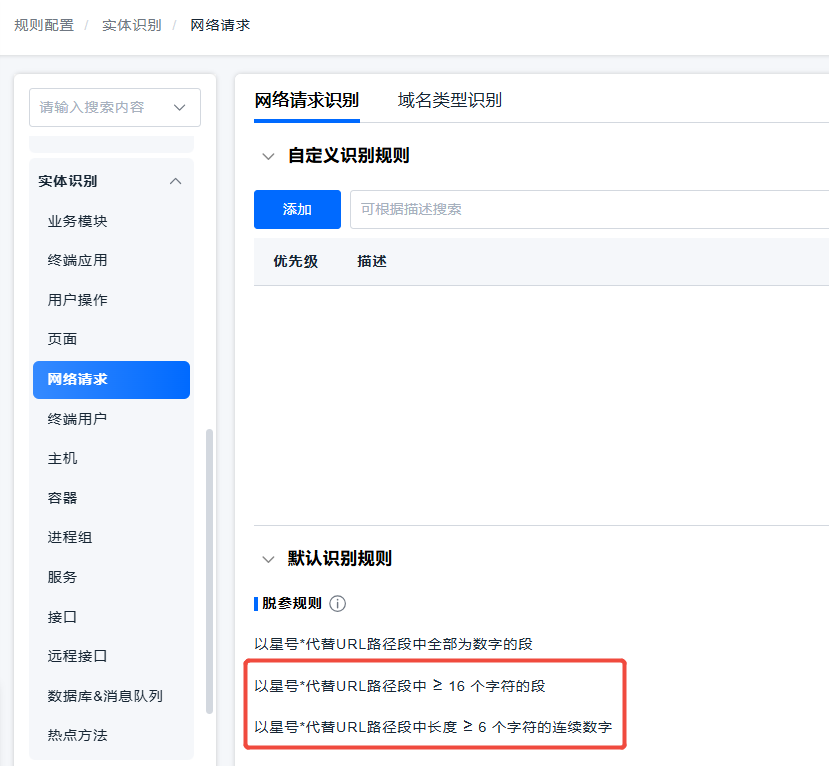Select 终端用户 in the sidebar
The image size is (829, 766).
(x=77, y=419)
